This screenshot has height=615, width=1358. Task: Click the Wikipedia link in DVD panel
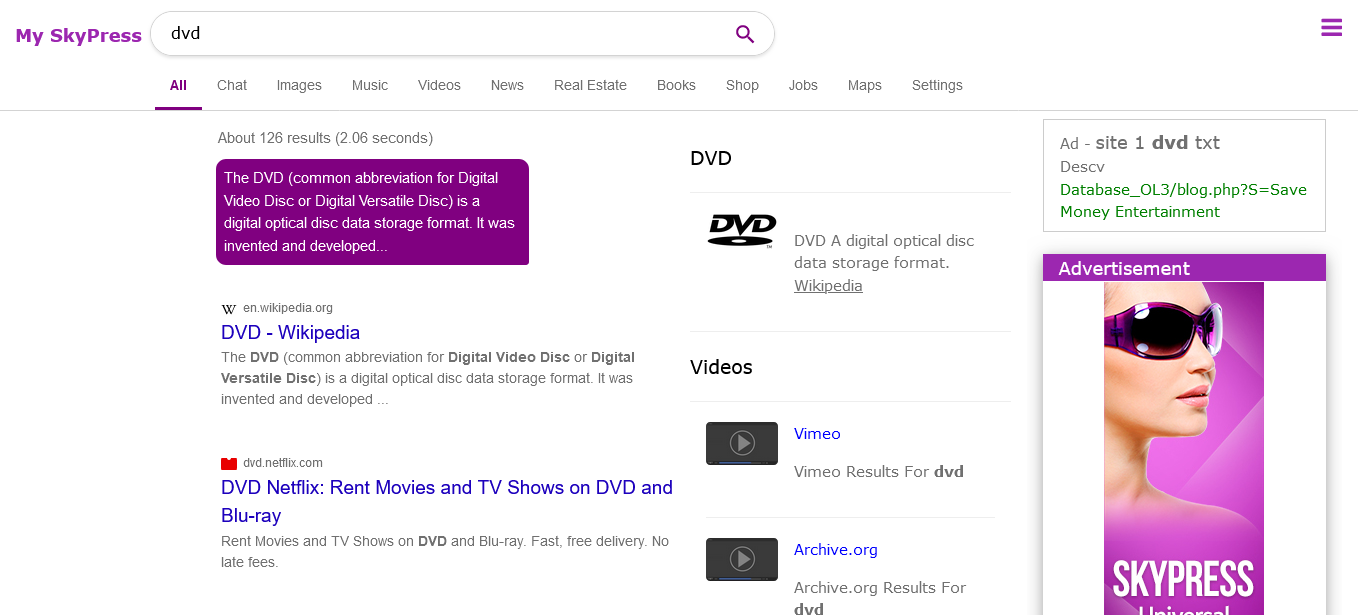pyautogui.click(x=828, y=286)
